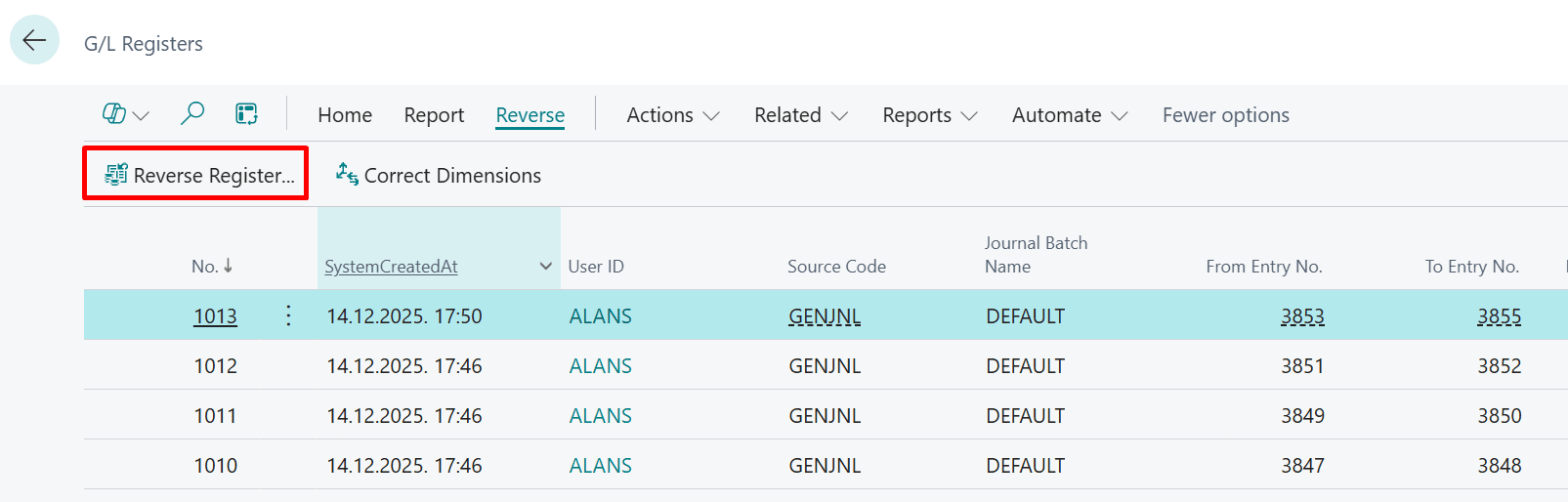The image size is (1568, 502).
Task: Expand the Related menu
Action: point(801,115)
